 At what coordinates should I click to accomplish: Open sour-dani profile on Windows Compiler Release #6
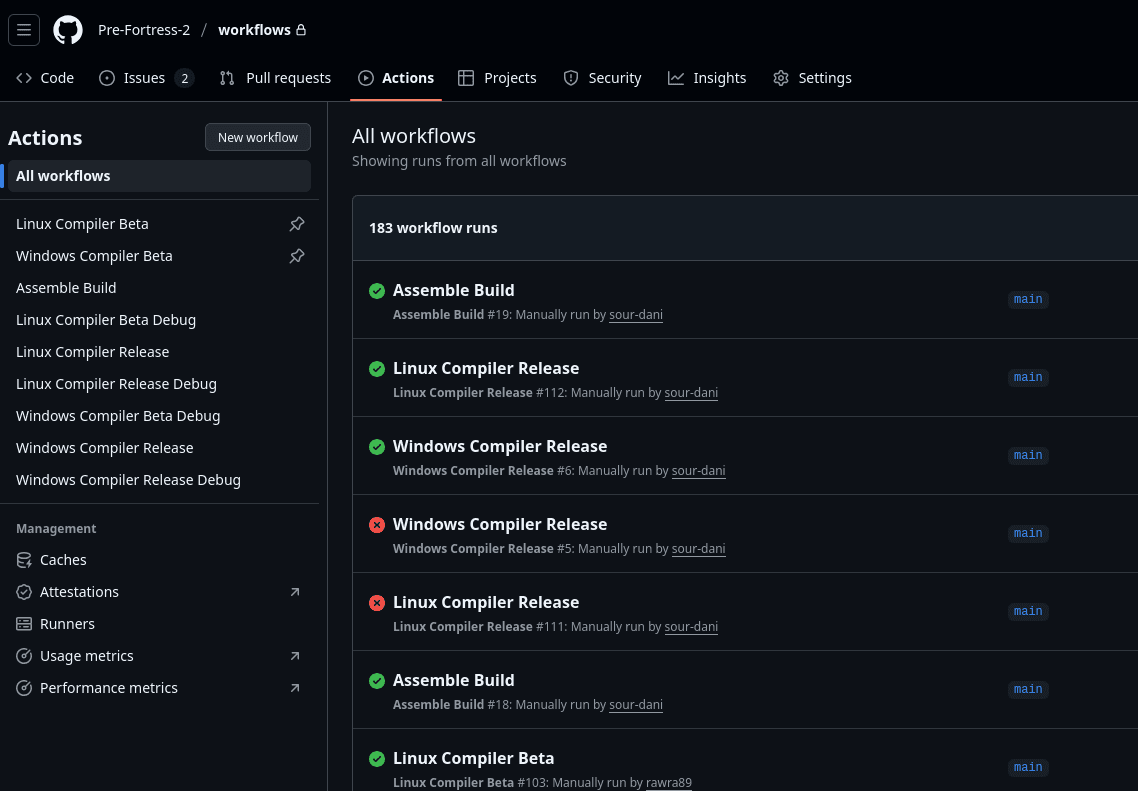(x=698, y=470)
